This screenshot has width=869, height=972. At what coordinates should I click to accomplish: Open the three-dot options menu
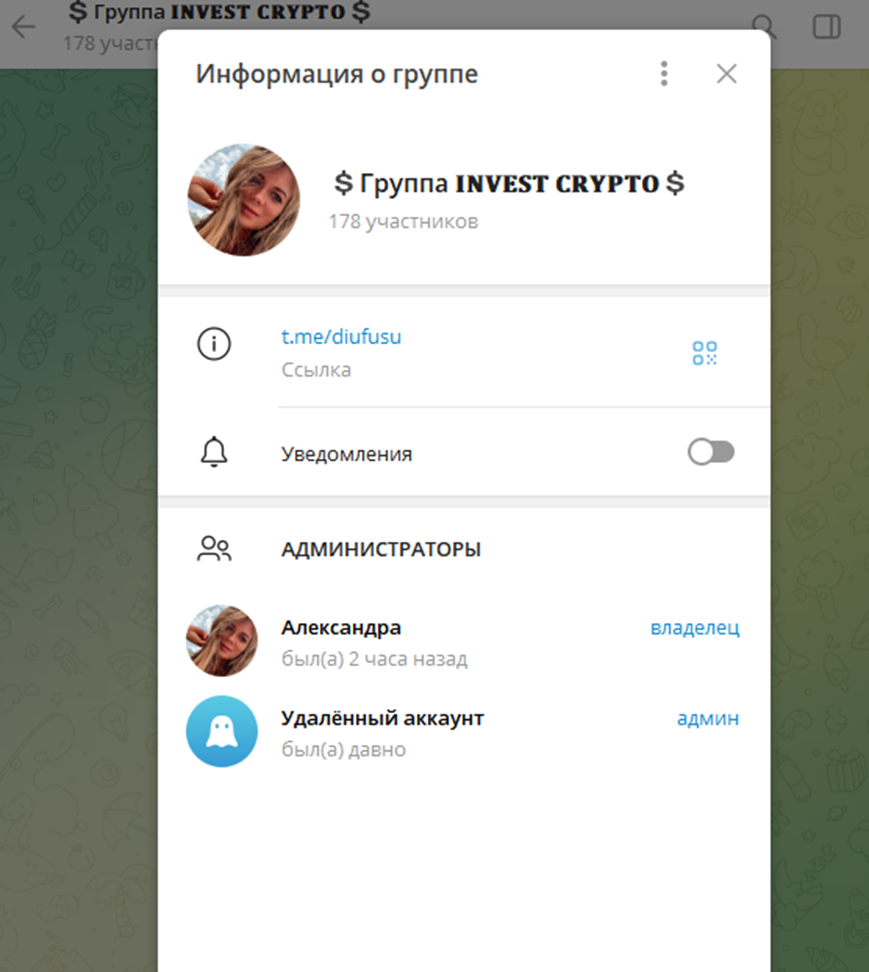click(663, 73)
